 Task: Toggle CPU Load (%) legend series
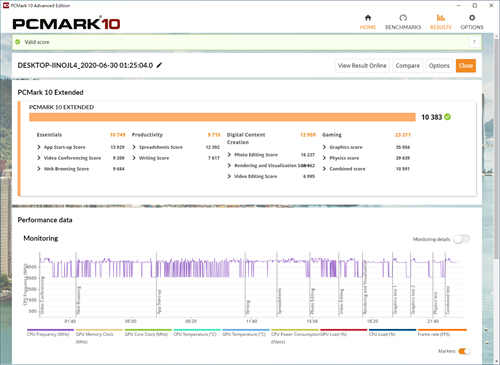coord(392,333)
